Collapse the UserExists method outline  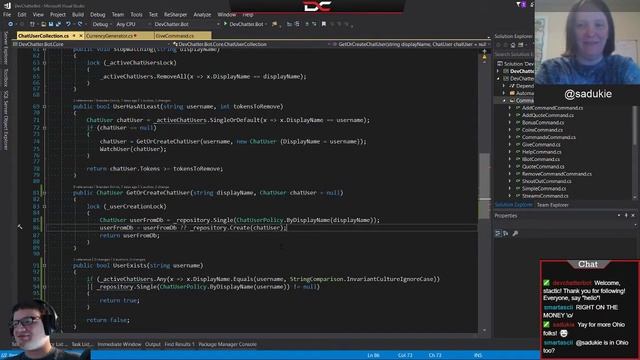tap(44, 265)
